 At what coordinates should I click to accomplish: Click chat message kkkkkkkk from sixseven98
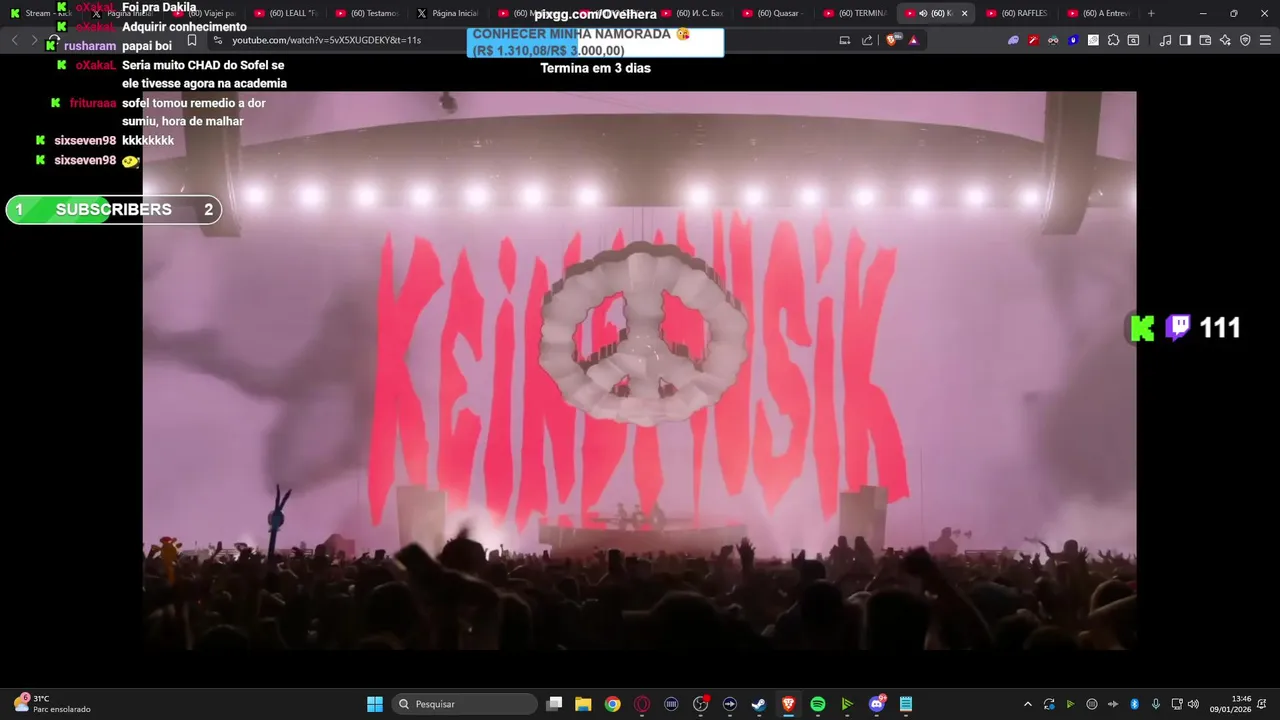click(x=148, y=141)
